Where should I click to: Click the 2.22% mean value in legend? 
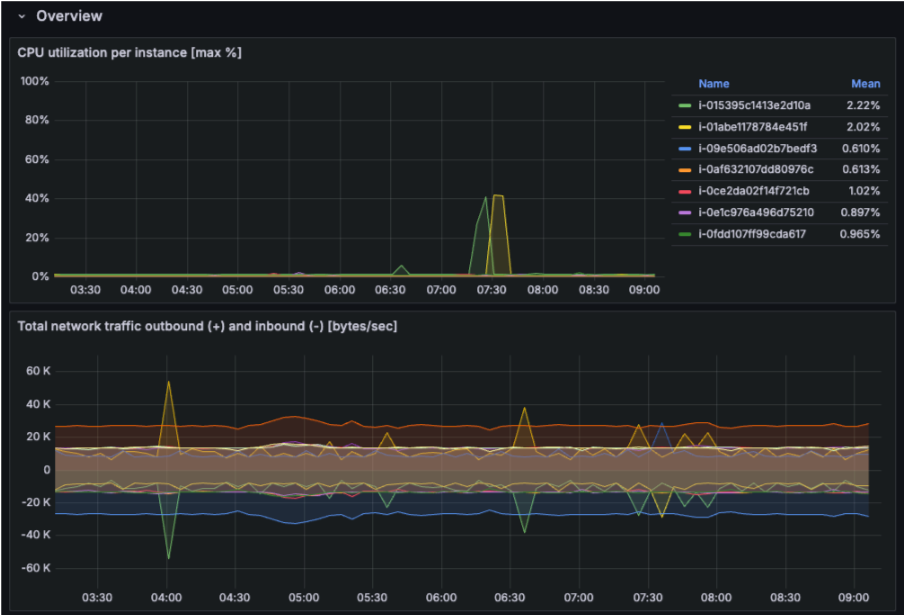coord(864,105)
